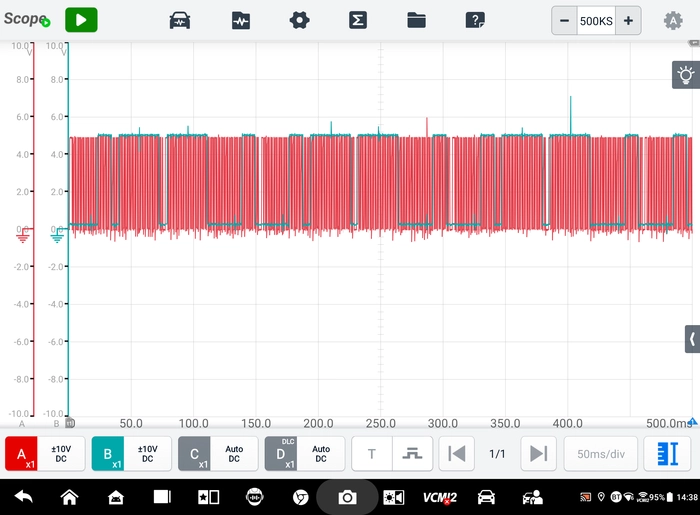Tap the Android home icon
Viewport: 700px width, 515px height.
pos(69,497)
